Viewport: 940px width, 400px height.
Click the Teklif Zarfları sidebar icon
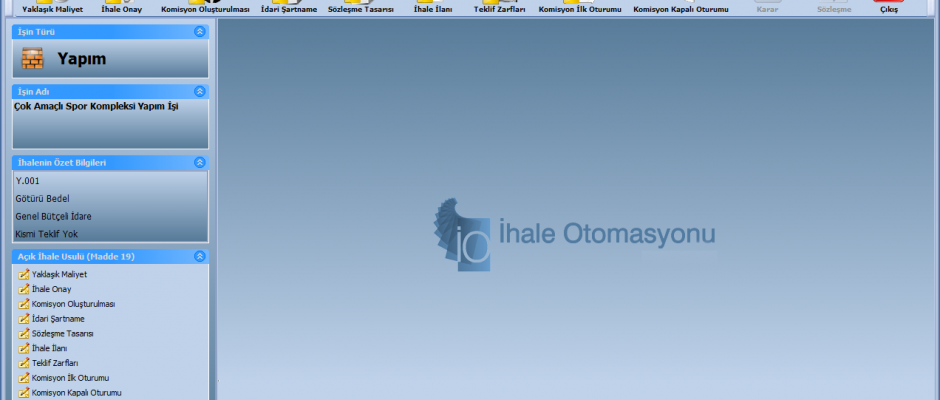pos(24,363)
